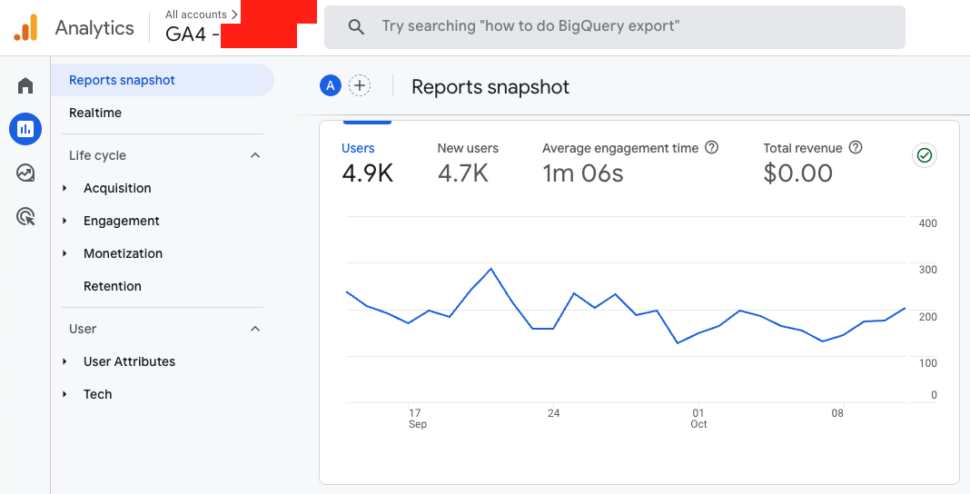Open the Realtime report

(95, 113)
